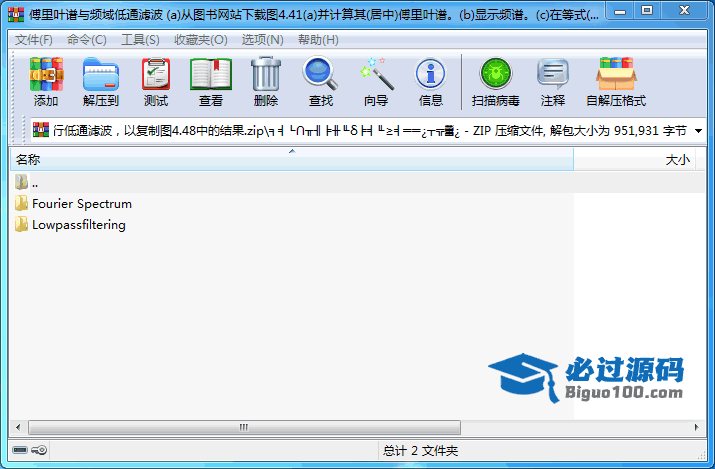The width and height of the screenshot is (715, 469).
Task: Open the 查找 (Find) magnifier tool
Action: pyautogui.click(x=321, y=73)
